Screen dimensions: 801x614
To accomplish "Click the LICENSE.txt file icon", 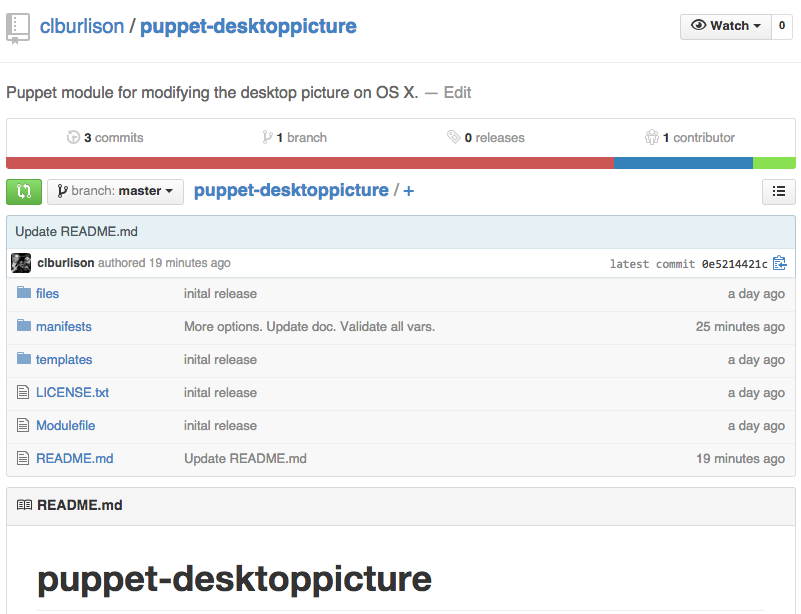I will 23,392.
